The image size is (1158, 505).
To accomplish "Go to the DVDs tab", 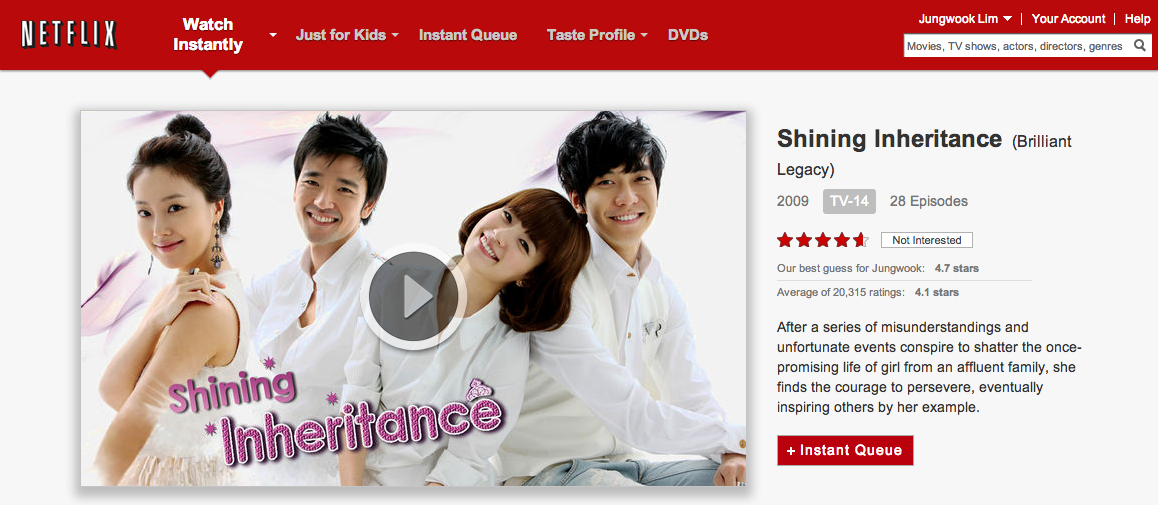I will (688, 35).
